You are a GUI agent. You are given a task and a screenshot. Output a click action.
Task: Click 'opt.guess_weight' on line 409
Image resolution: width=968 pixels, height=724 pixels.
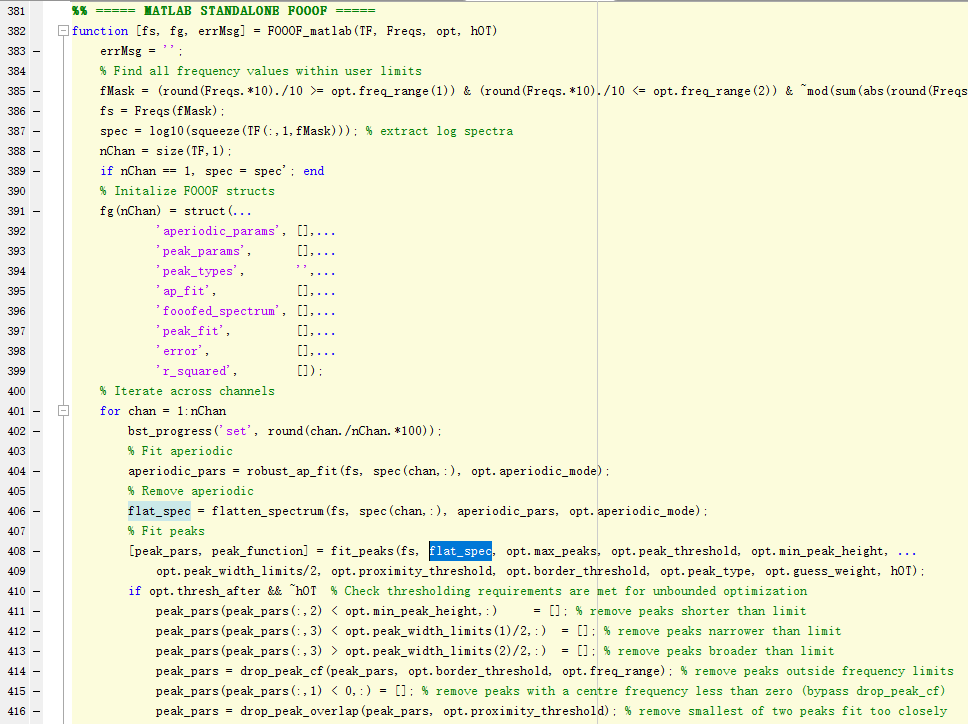[x=820, y=571]
